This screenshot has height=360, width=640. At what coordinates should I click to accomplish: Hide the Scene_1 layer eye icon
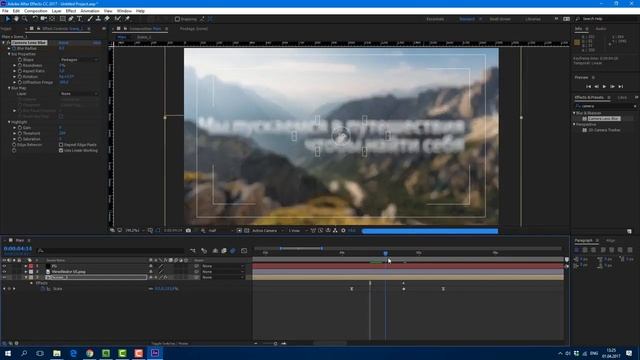[4, 278]
